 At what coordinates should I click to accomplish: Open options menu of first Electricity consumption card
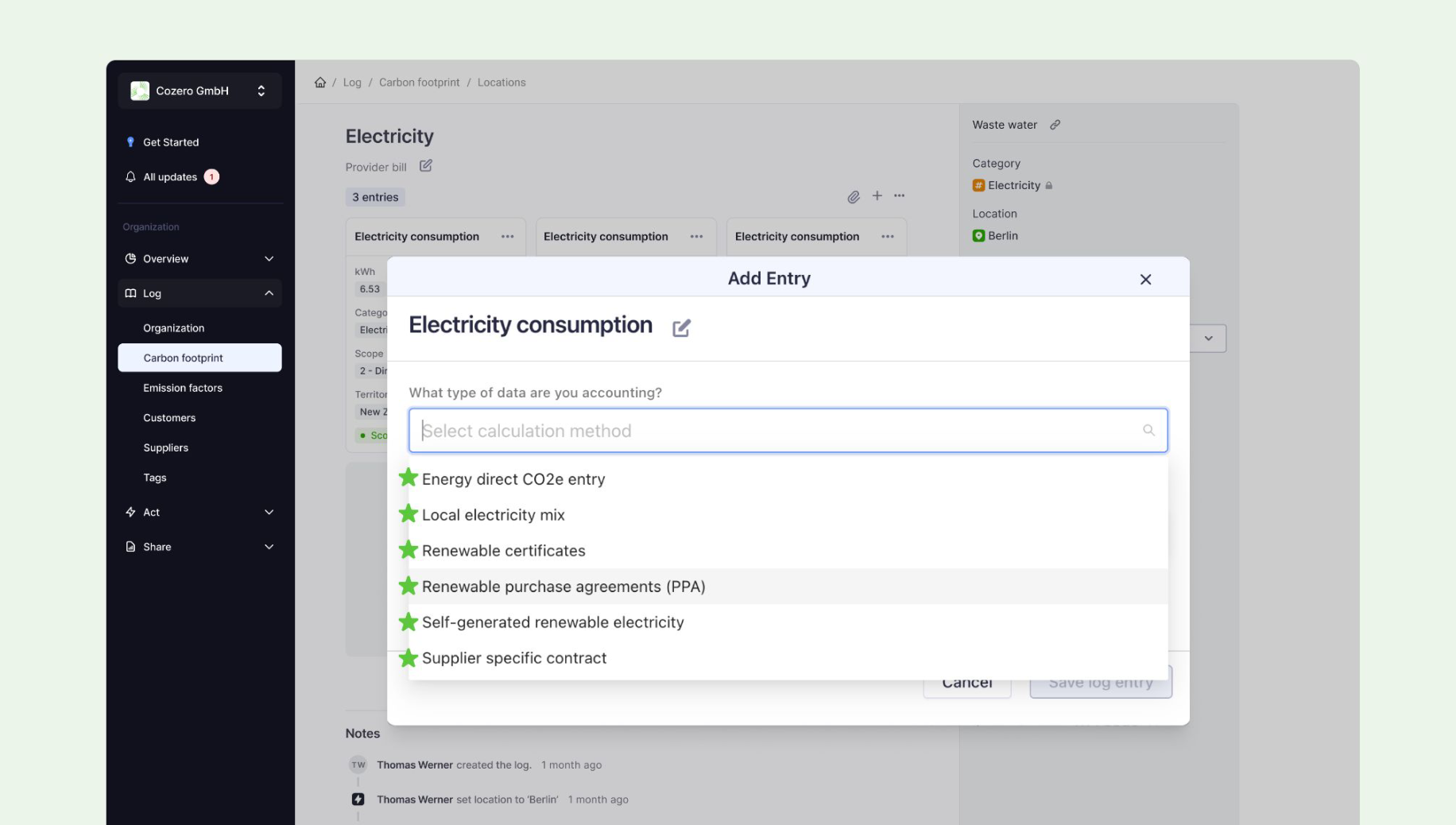click(507, 237)
